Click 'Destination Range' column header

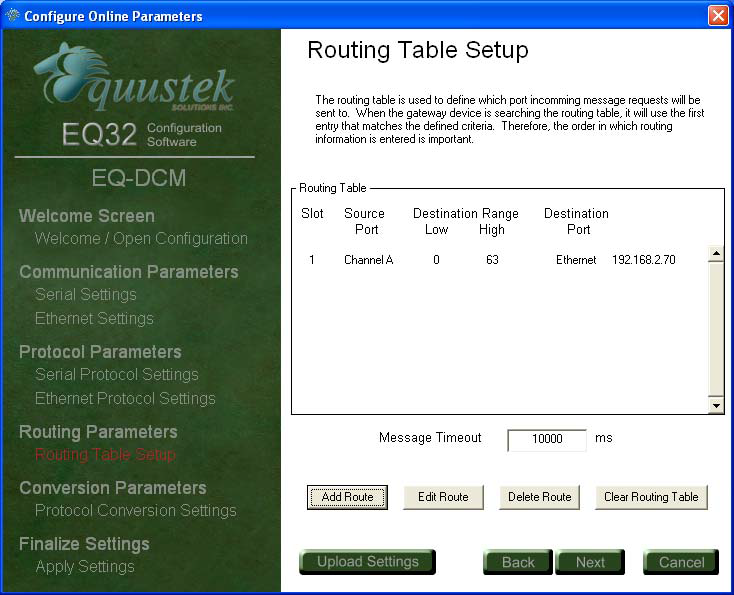click(x=466, y=213)
